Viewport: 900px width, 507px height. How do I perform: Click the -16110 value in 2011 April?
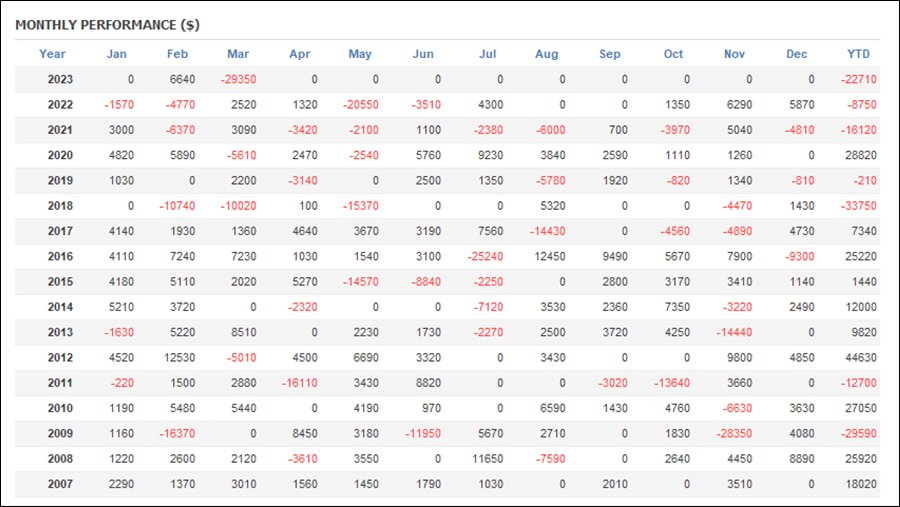click(x=300, y=382)
